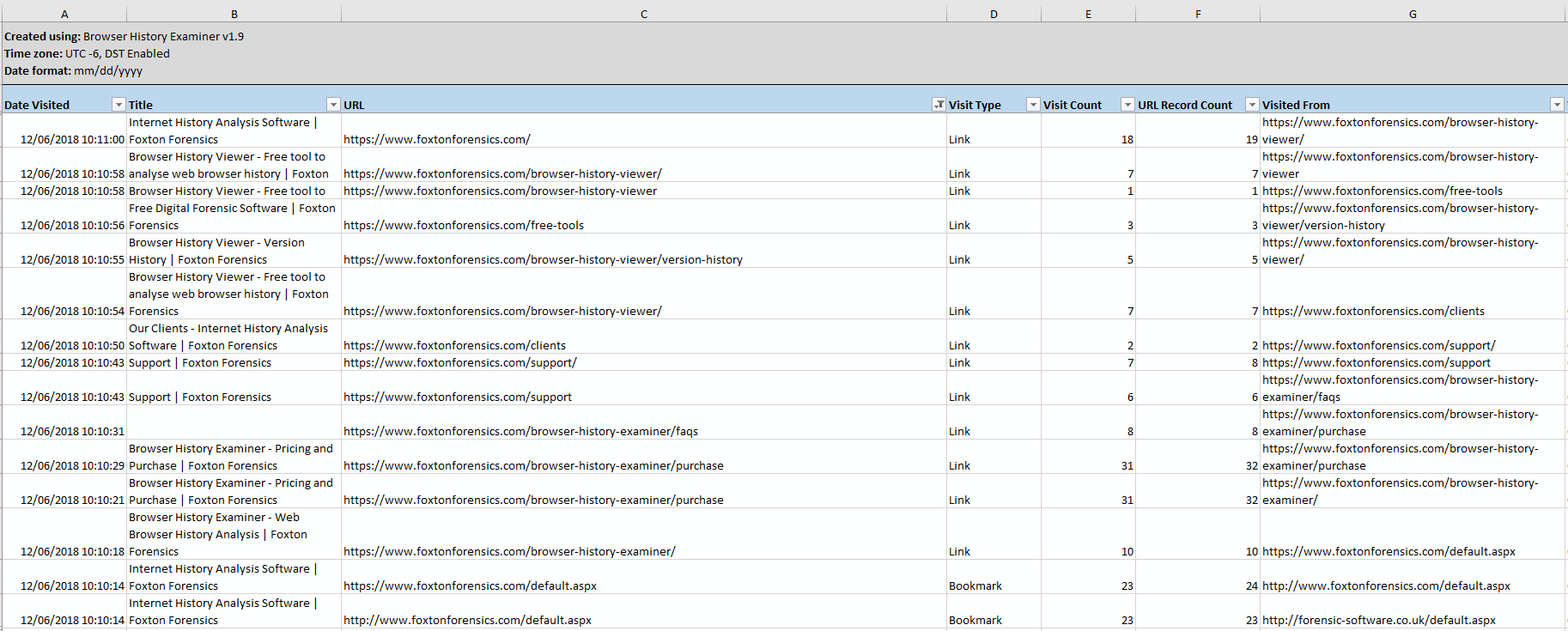Select Visited From cell http://forensic-software.co.uk/default.aspx

(x=1413, y=611)
